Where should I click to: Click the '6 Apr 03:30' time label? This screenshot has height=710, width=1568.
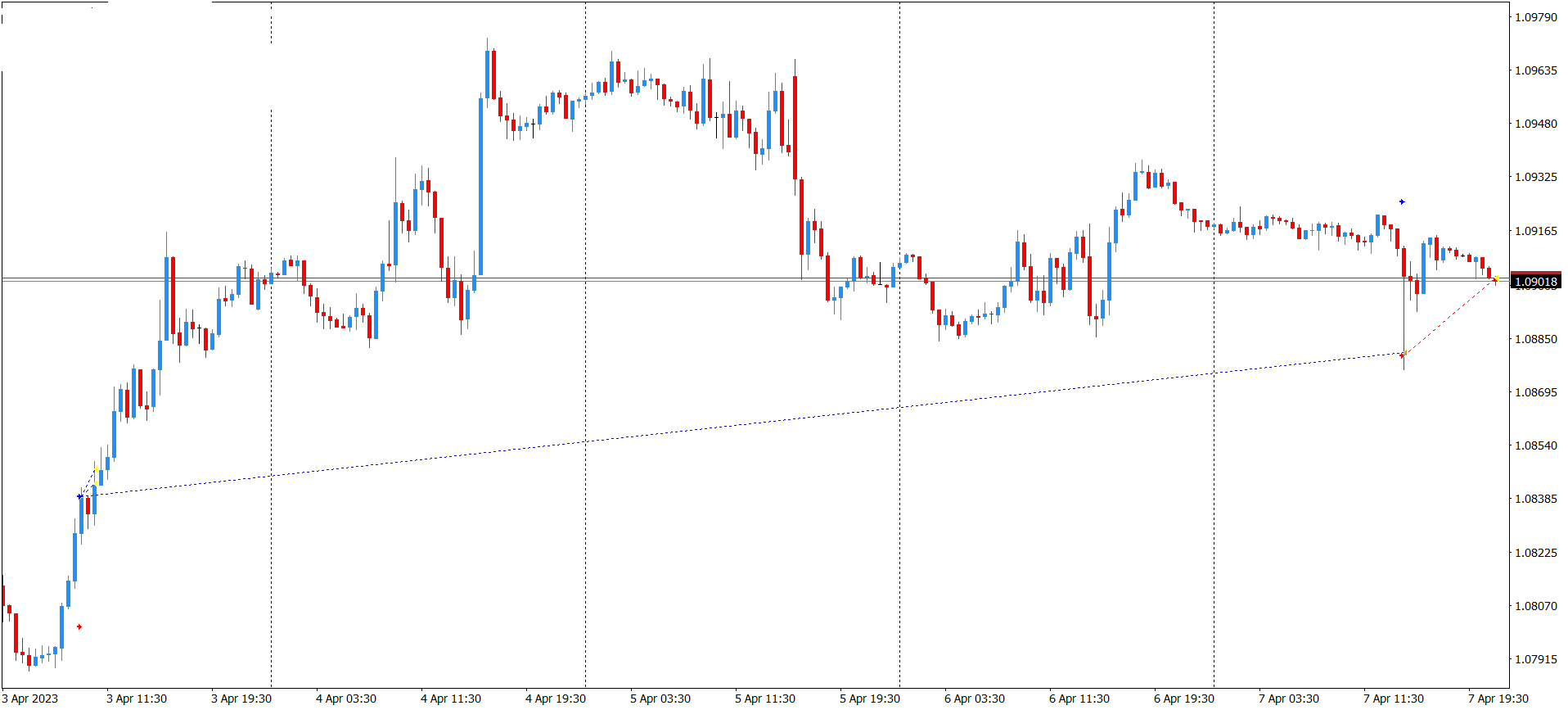(975, 699)
